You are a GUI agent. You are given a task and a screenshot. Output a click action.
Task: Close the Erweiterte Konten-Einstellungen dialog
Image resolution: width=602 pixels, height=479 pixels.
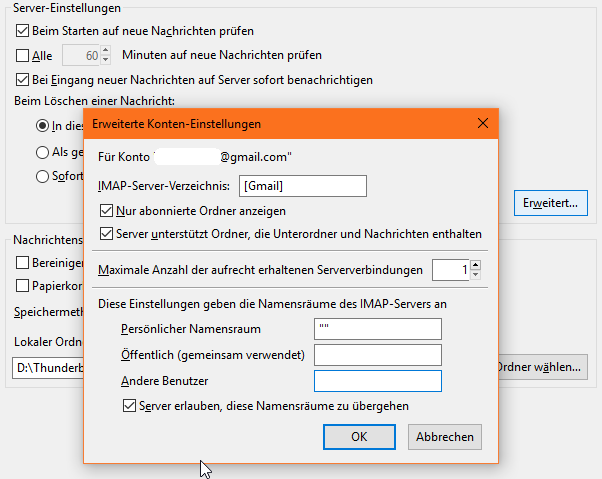[x=483, y=124]
